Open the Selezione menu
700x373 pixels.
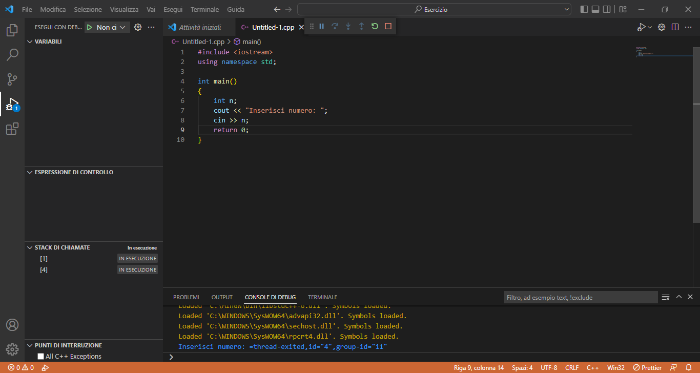pyautogui.click(x=88, y=9)
